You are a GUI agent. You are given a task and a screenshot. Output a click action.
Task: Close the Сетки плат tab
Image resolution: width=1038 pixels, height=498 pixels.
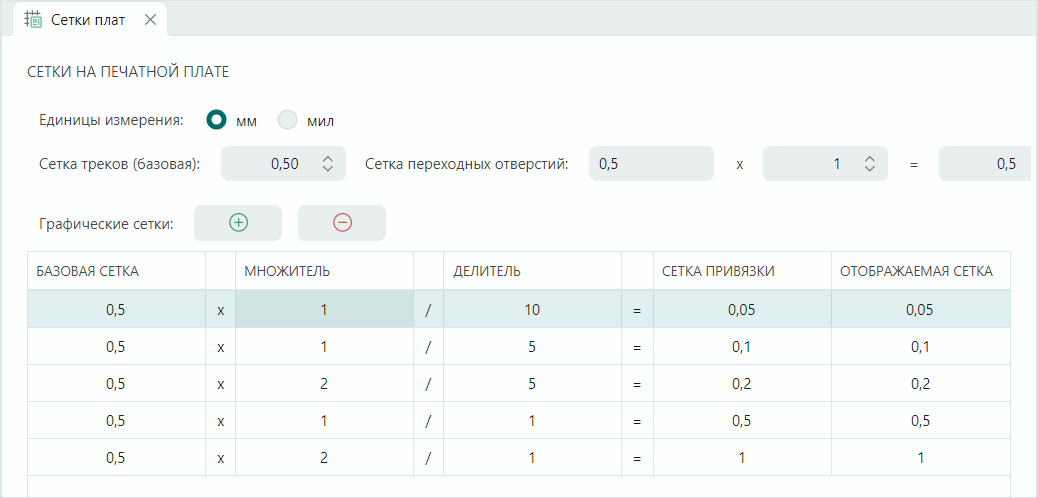(150, 19)
